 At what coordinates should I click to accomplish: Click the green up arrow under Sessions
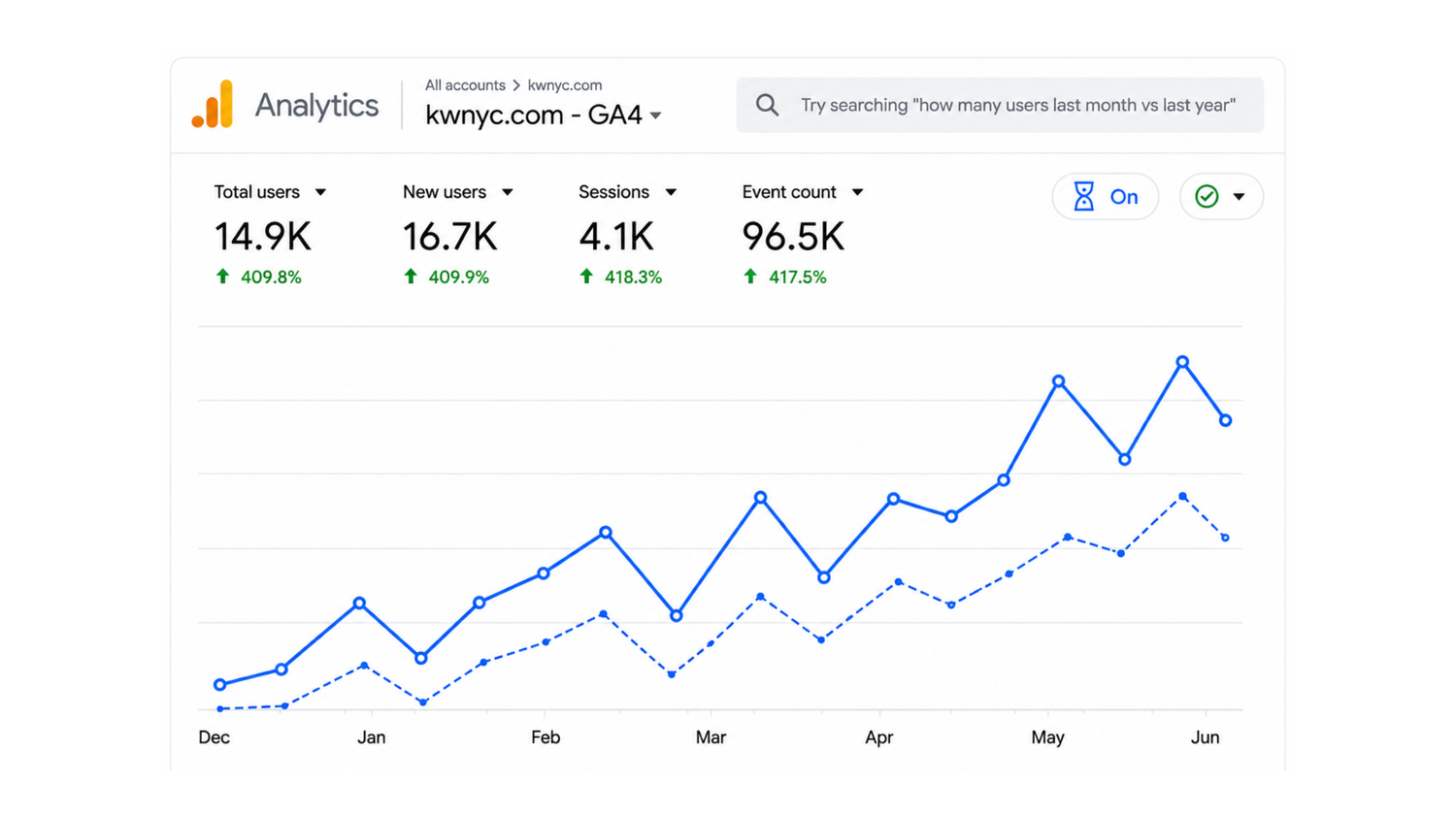(586, 277)
